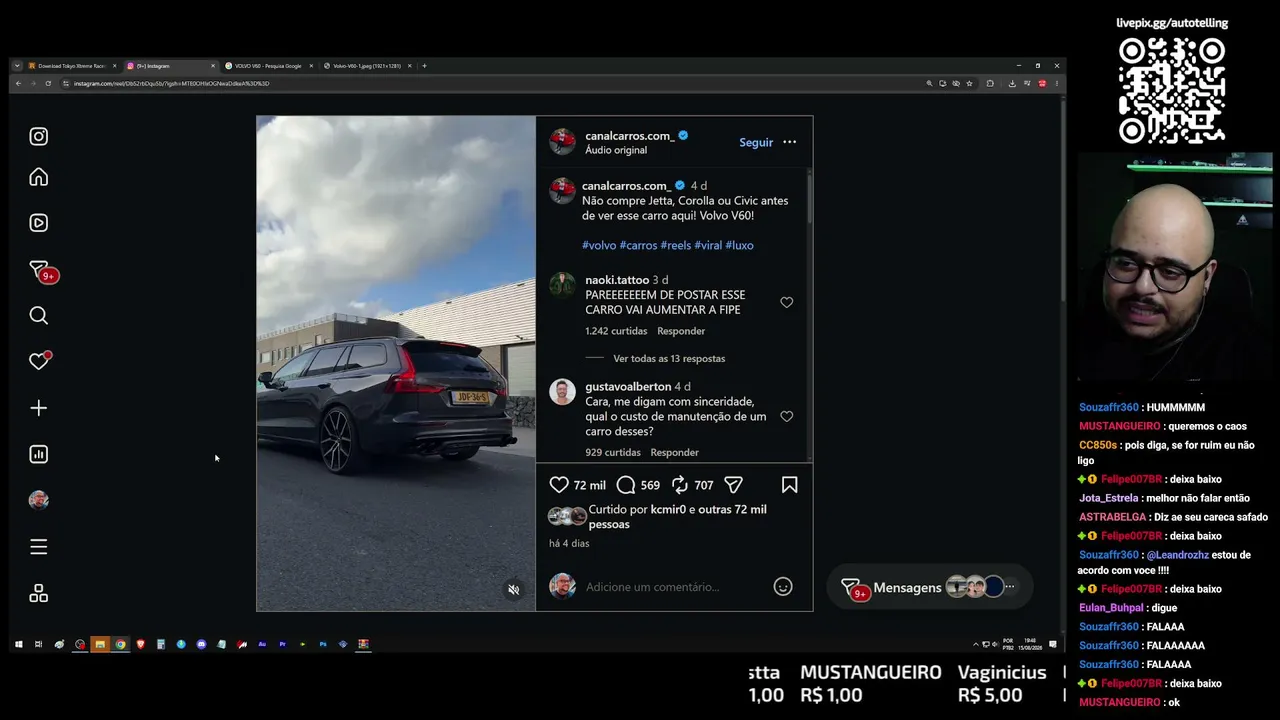Switch to 'Download Tokyo Xtreme Racer' tab

coord(73,66)
